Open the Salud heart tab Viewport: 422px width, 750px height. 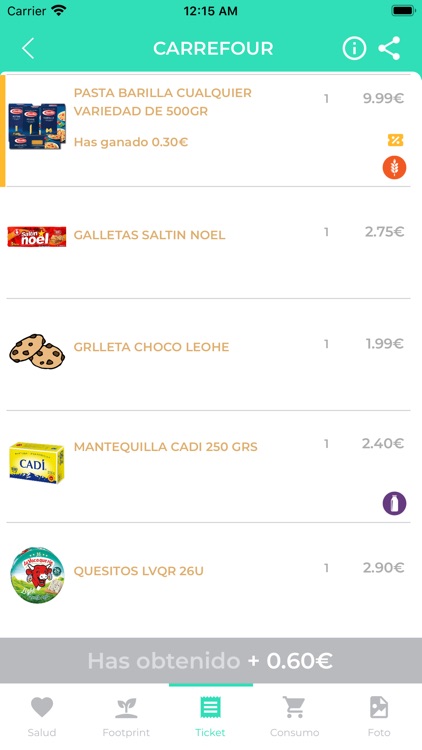click(x=42, y=716)
